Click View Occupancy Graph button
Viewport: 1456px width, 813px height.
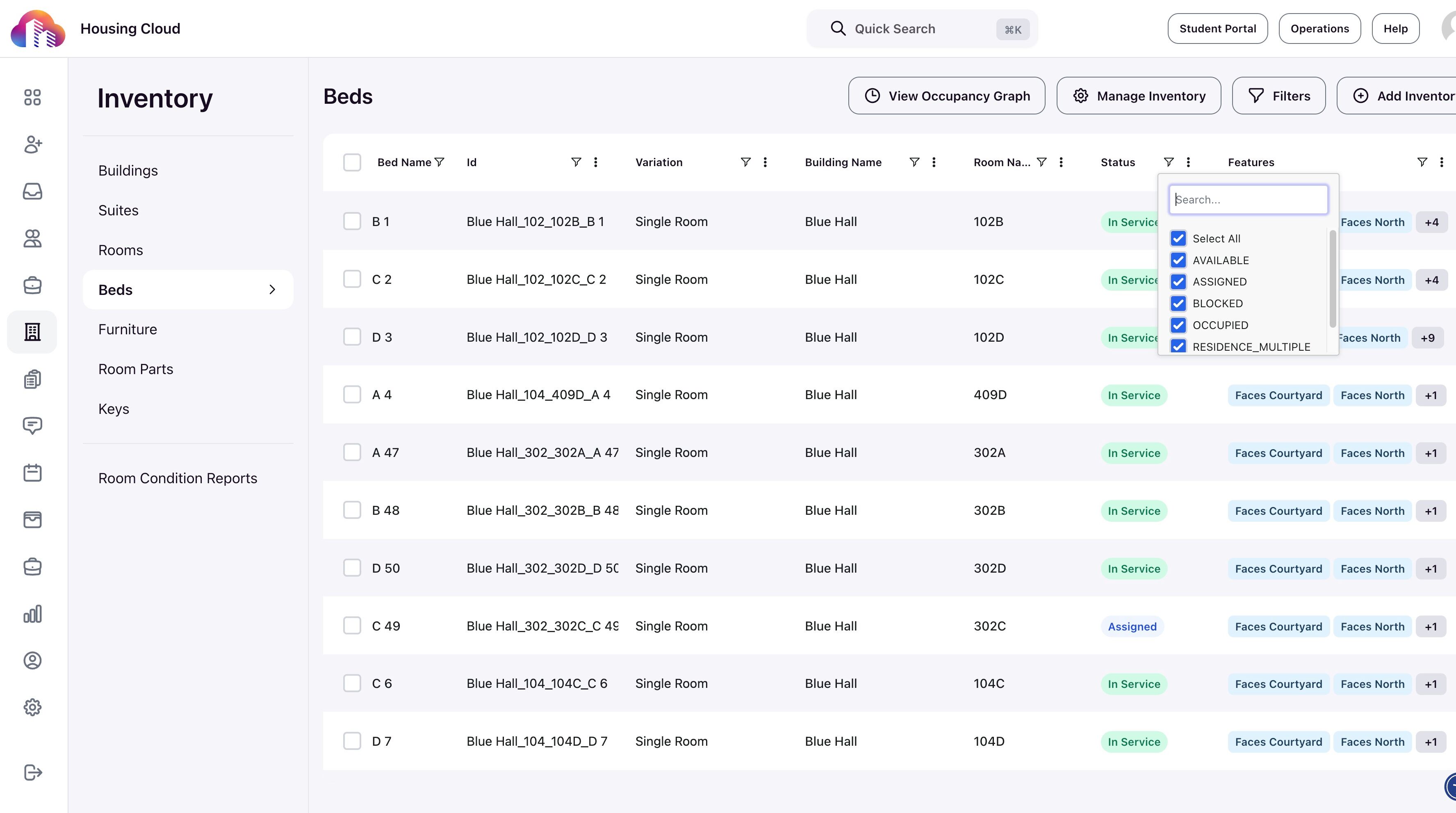pyautogui.click(x=946, y=96)
